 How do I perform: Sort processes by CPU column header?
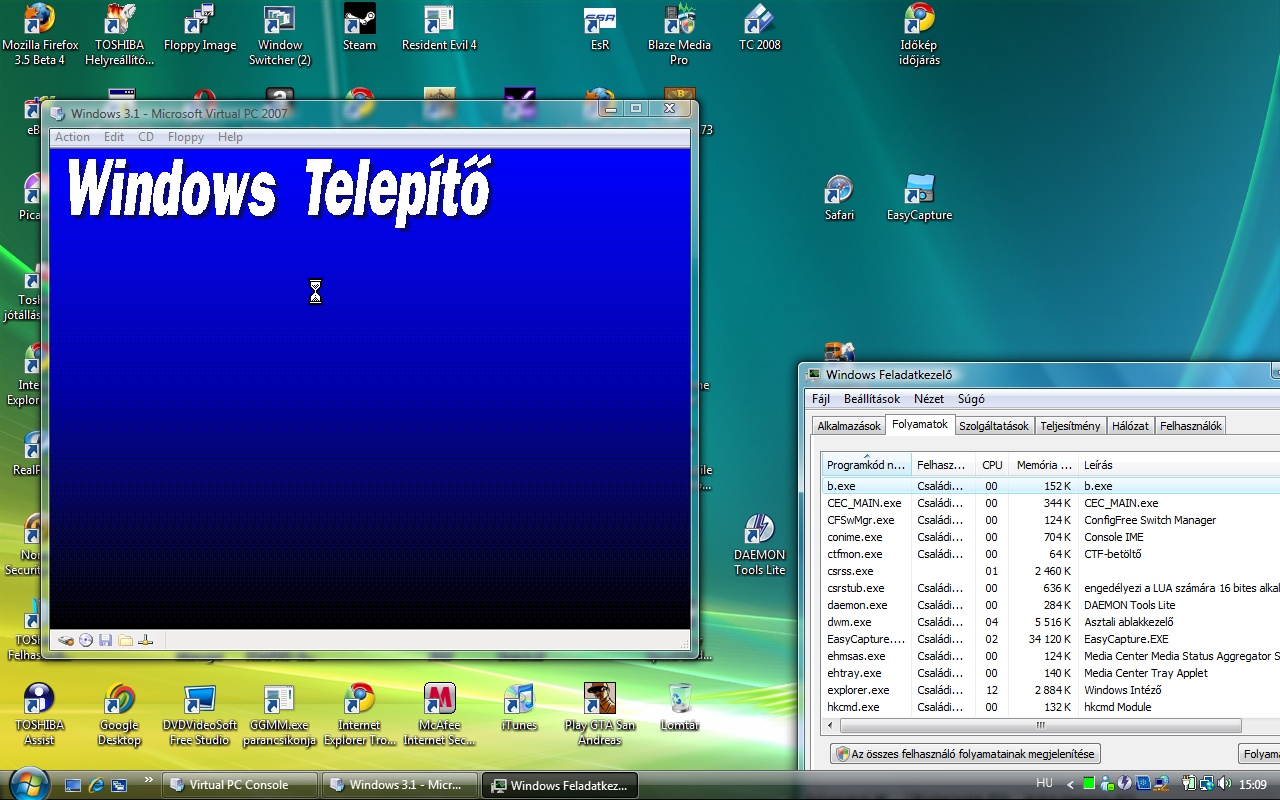[x=992, y=464]
